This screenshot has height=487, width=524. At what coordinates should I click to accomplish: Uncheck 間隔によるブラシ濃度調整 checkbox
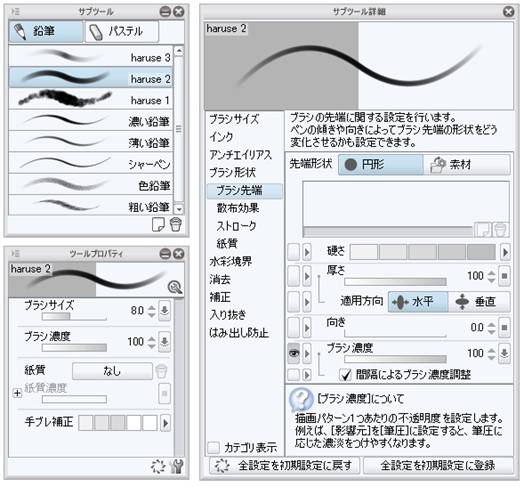click(x=345, y=375)
